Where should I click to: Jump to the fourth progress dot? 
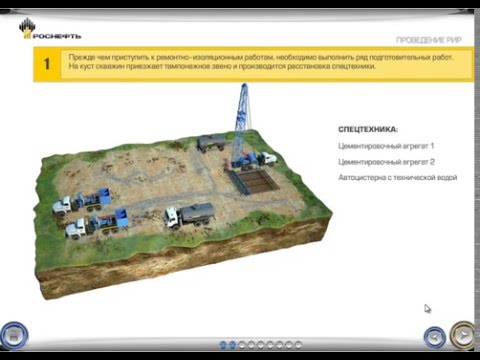click(x=251, y=345)
